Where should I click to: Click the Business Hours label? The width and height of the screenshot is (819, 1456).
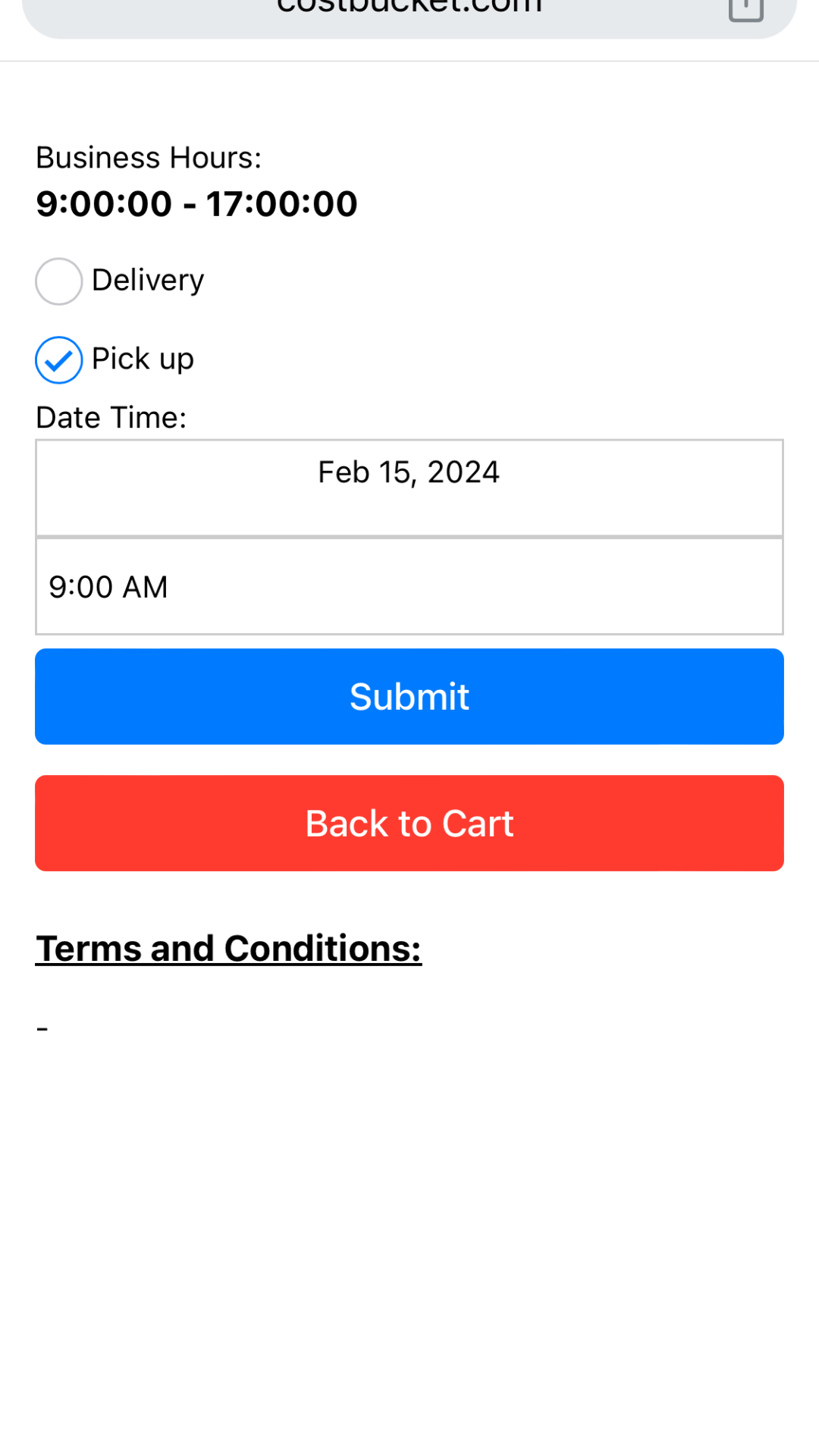(149, 158)
